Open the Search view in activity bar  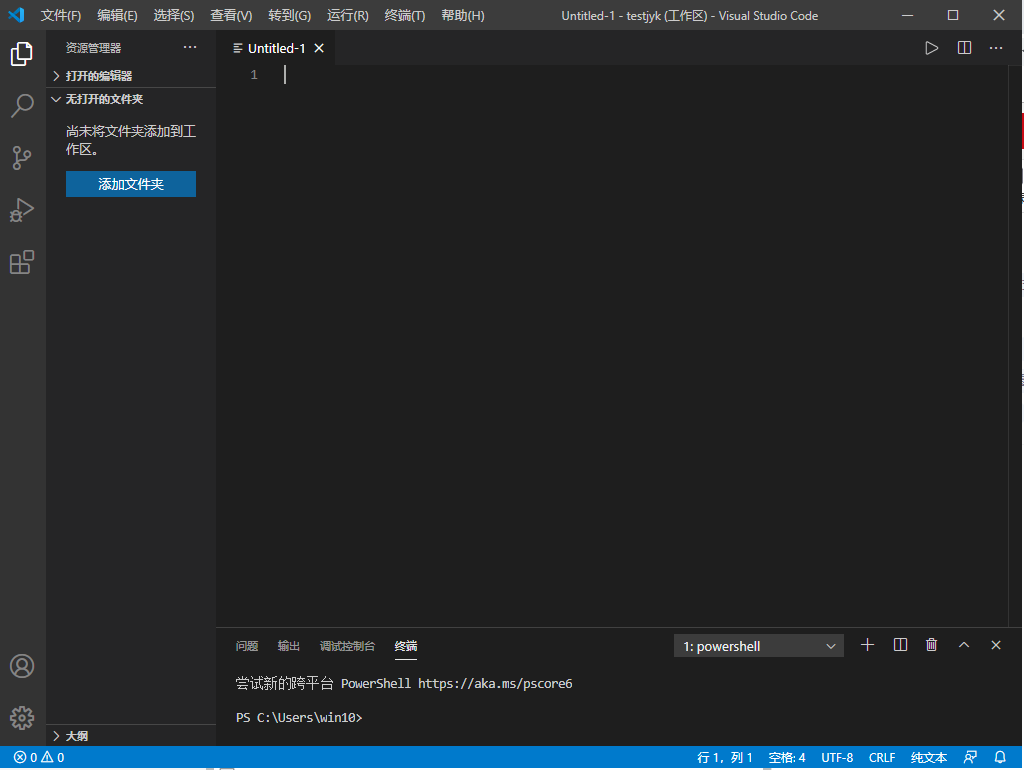tap(22, 105)
